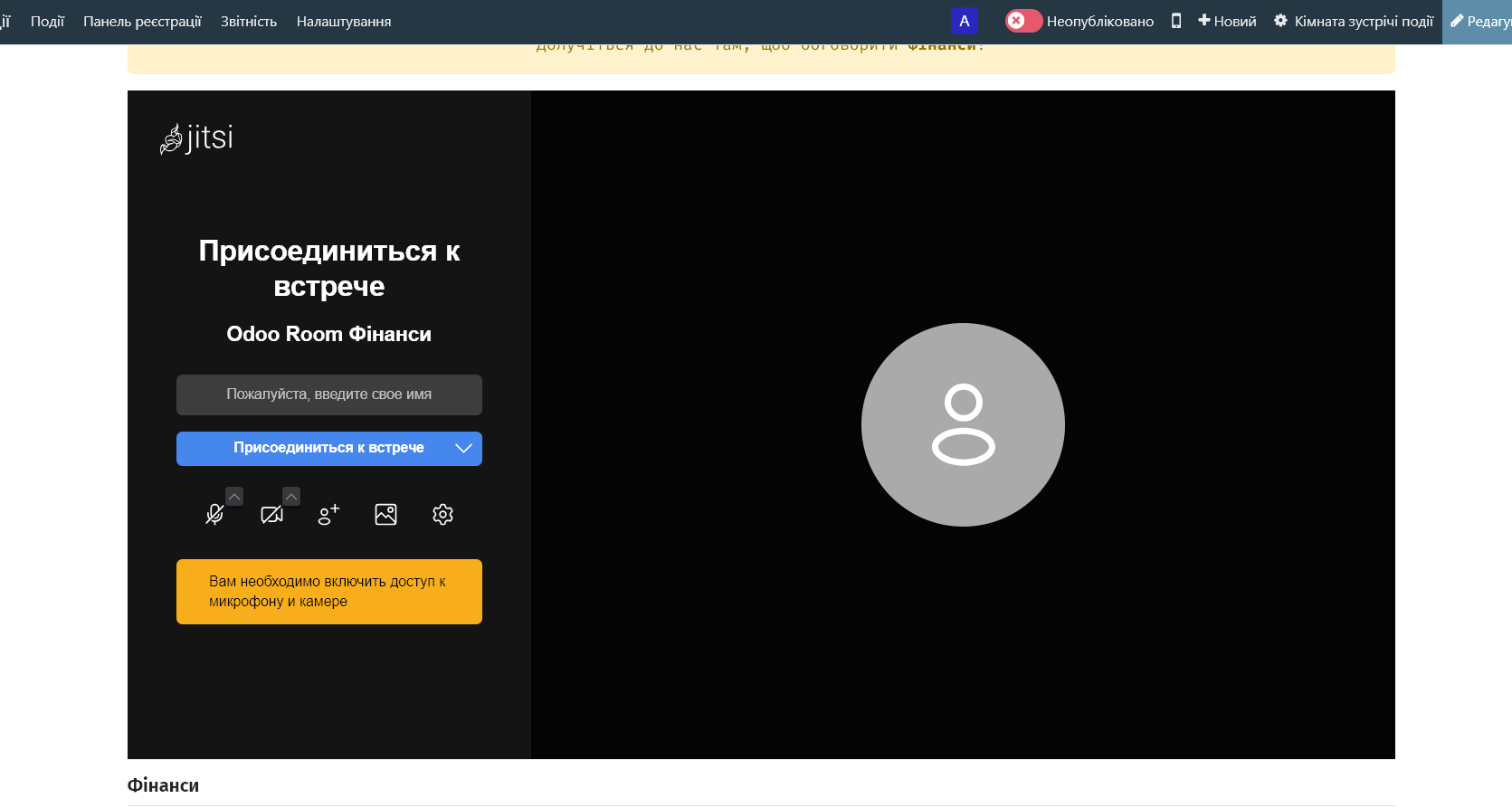Open the Панель реєстрації menu
The height and width of the screenshot is (808, 1512).
coord(142,21)
